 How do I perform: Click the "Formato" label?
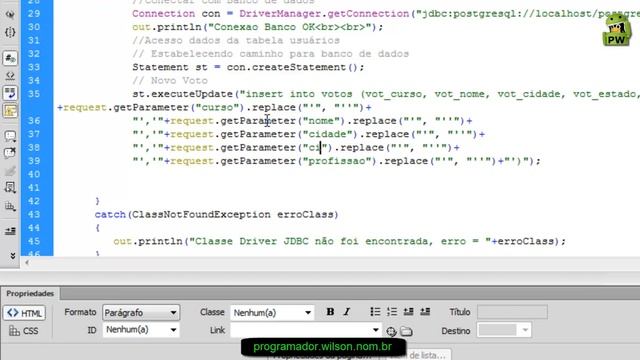tap(80, 312)
